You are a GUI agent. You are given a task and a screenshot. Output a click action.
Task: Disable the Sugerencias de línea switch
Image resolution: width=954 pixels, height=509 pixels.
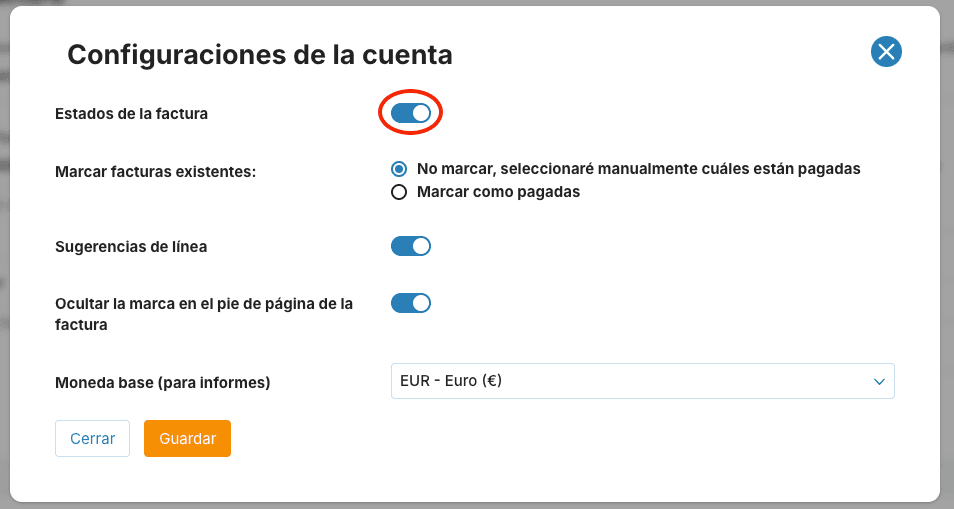(x=411, y=246)
